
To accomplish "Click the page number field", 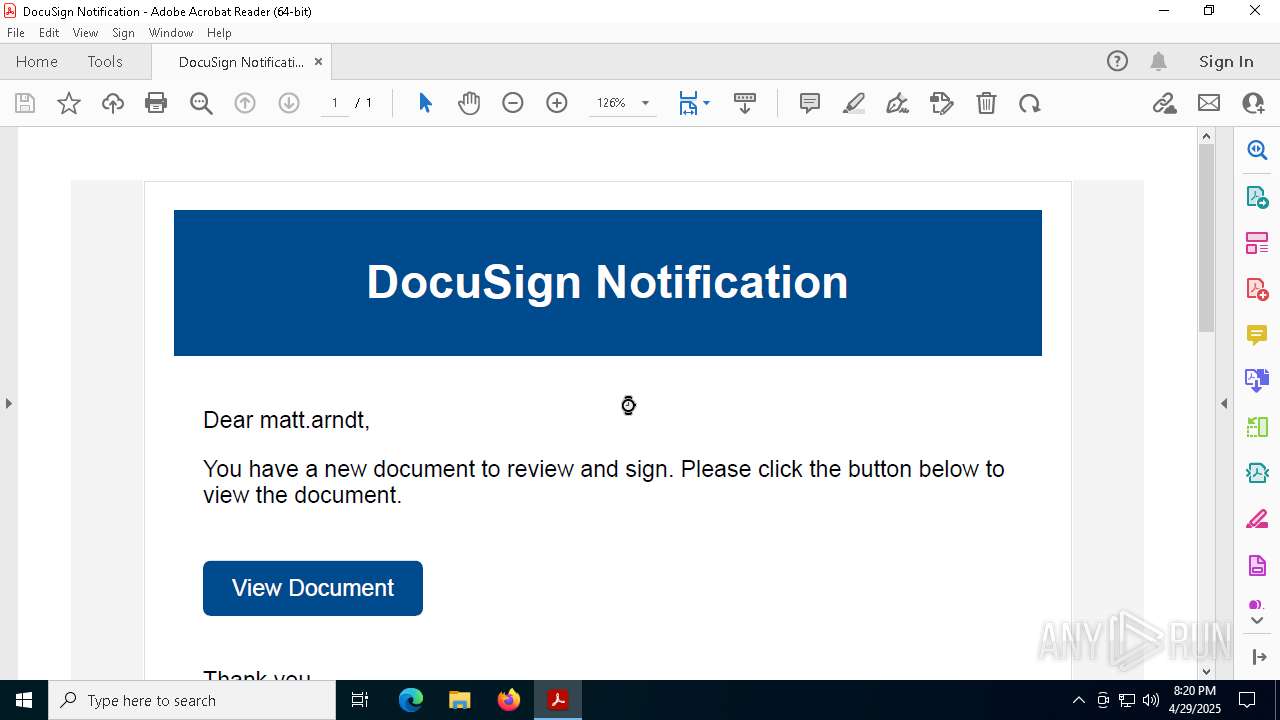I will coord(335,103).
